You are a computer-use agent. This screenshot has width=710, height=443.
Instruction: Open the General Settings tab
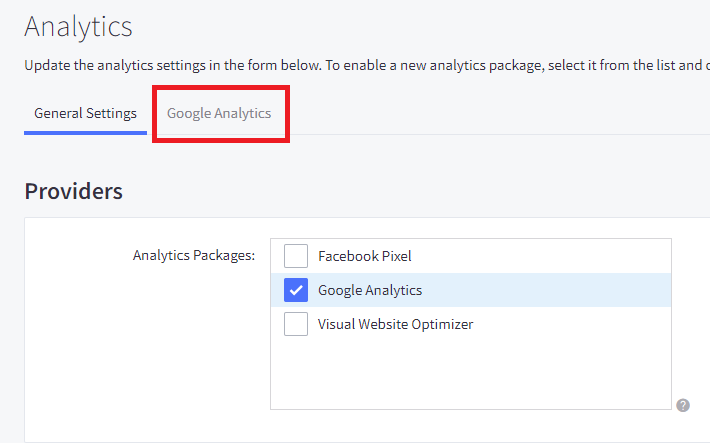click(86, 113)
